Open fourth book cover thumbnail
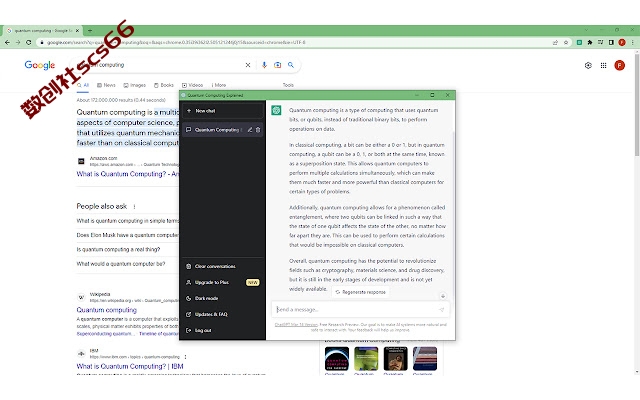 [425, 359]
